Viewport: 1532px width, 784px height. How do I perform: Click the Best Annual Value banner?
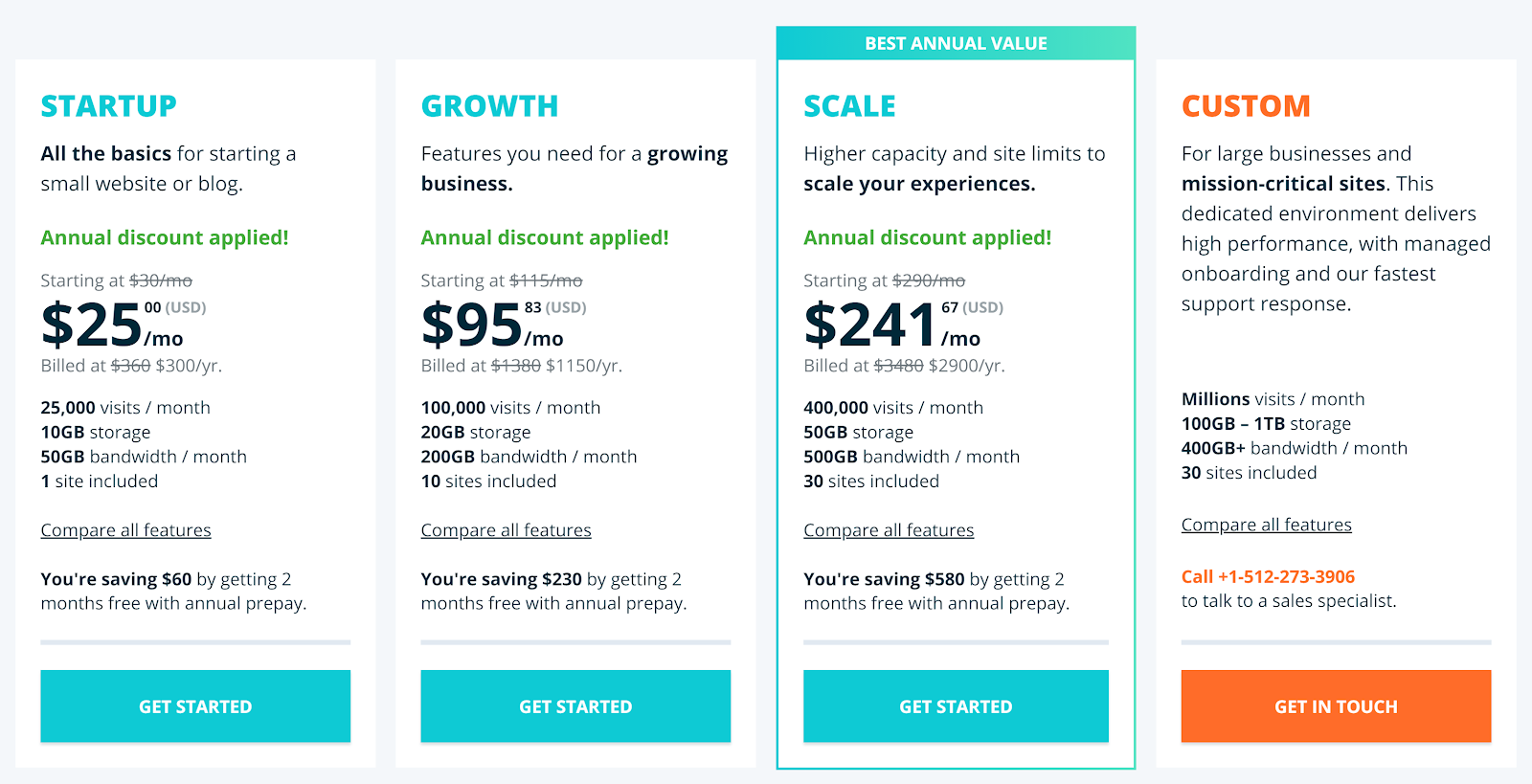(x=956, y=43)
